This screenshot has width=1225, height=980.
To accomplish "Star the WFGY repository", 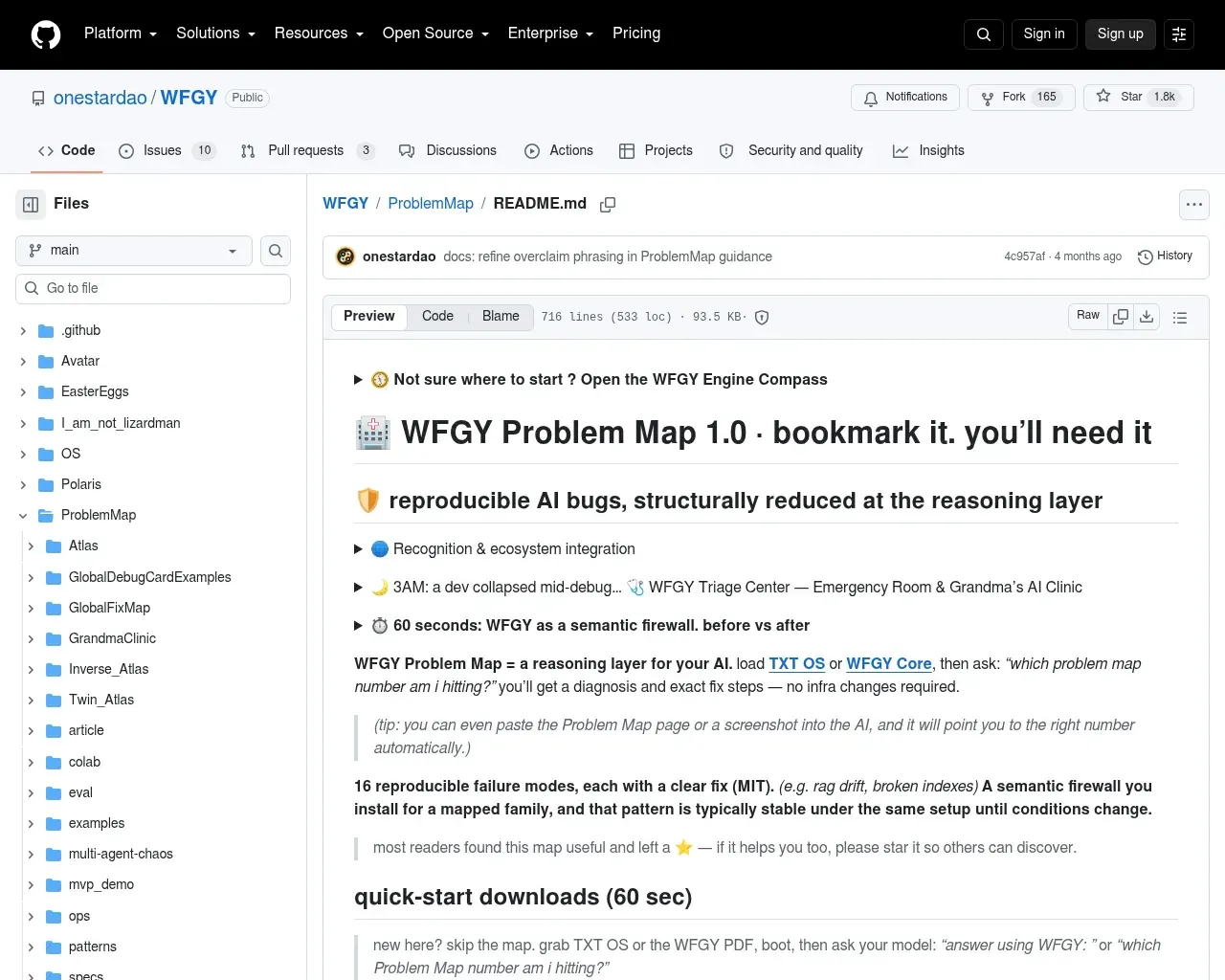I will [x=1139, y=98].
